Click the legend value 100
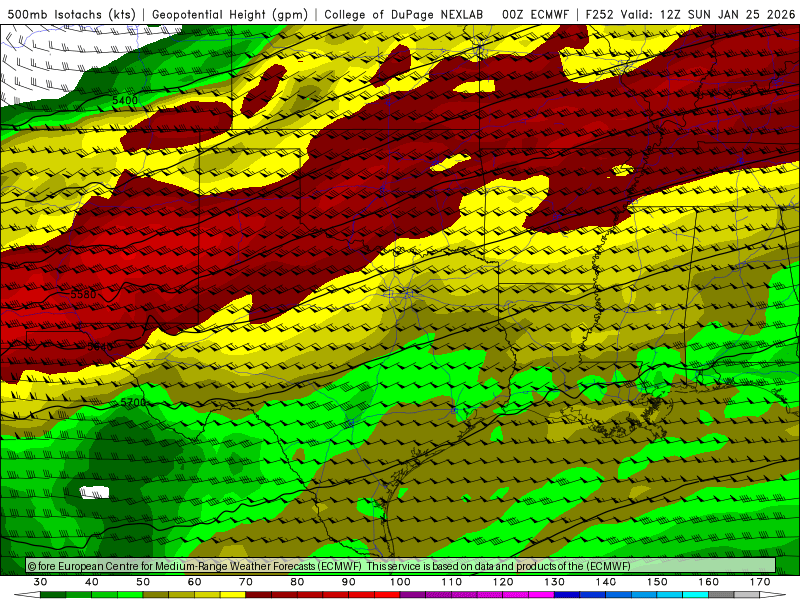Viewport: 800px width, 600px height. coord(401,582)
